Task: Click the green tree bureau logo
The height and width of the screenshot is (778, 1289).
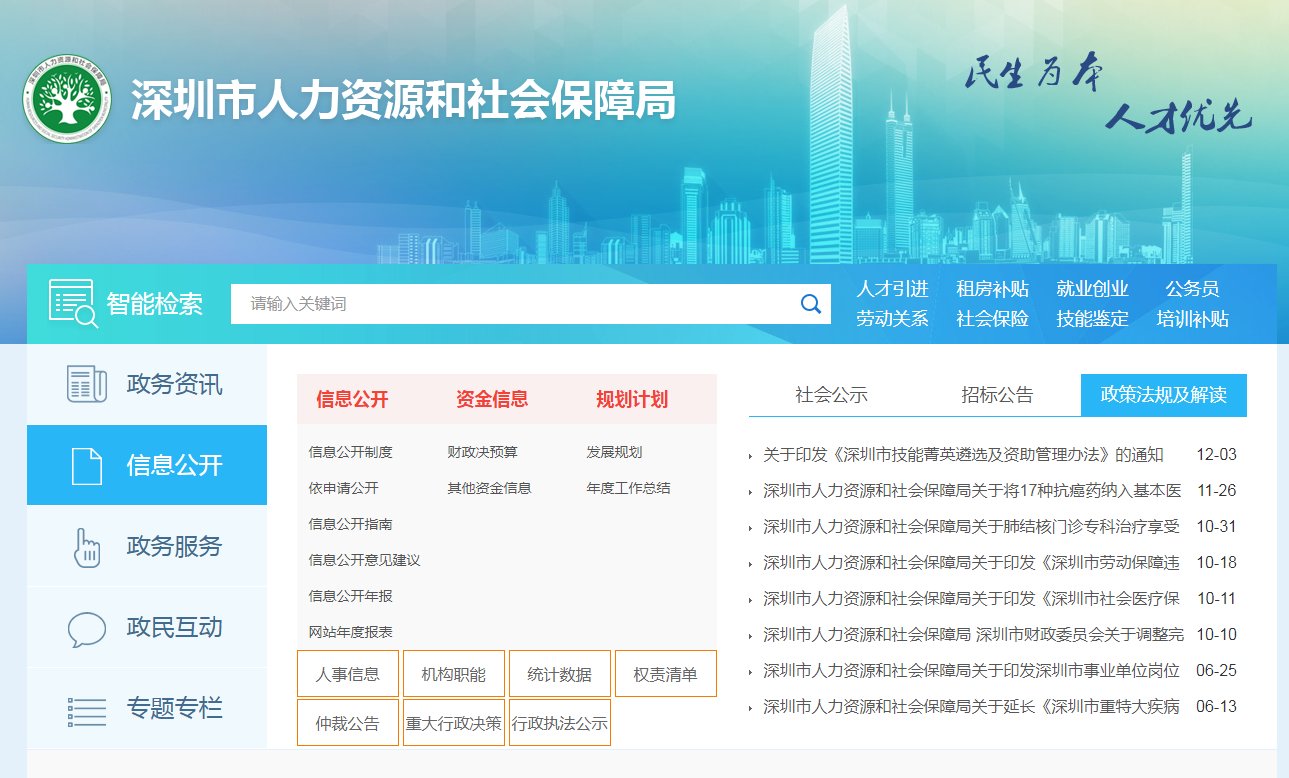Action: 67,101
